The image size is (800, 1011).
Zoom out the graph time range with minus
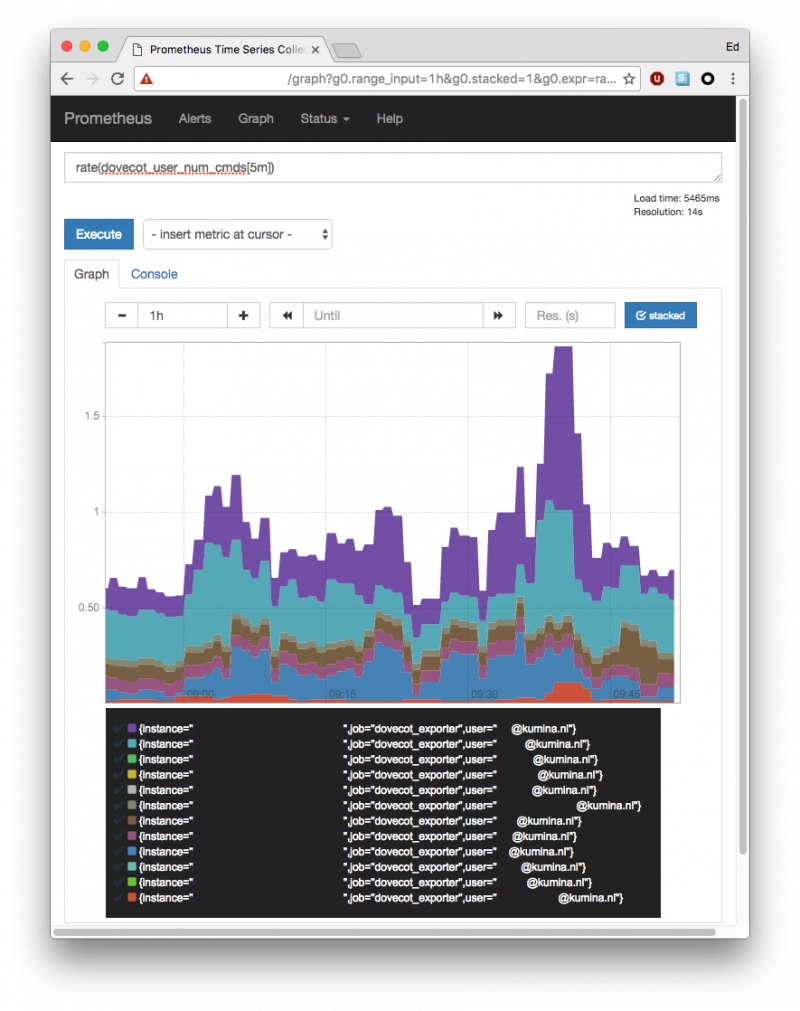120,315
